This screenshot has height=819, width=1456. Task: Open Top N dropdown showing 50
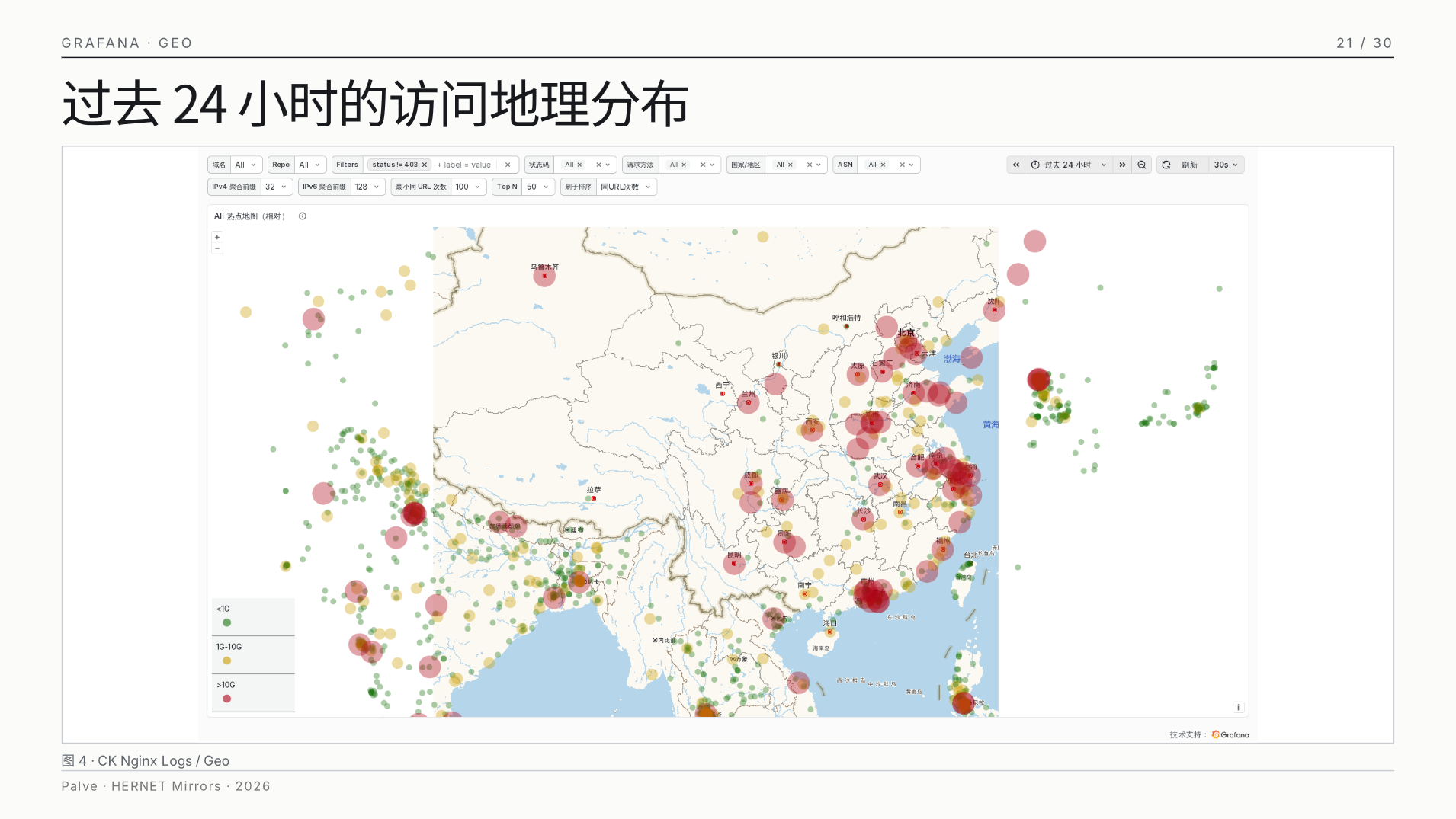(538, 187)
